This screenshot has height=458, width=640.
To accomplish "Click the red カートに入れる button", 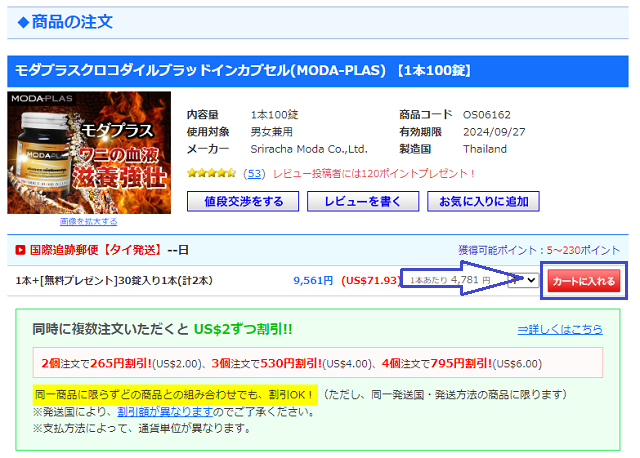I will pos(584,281).
